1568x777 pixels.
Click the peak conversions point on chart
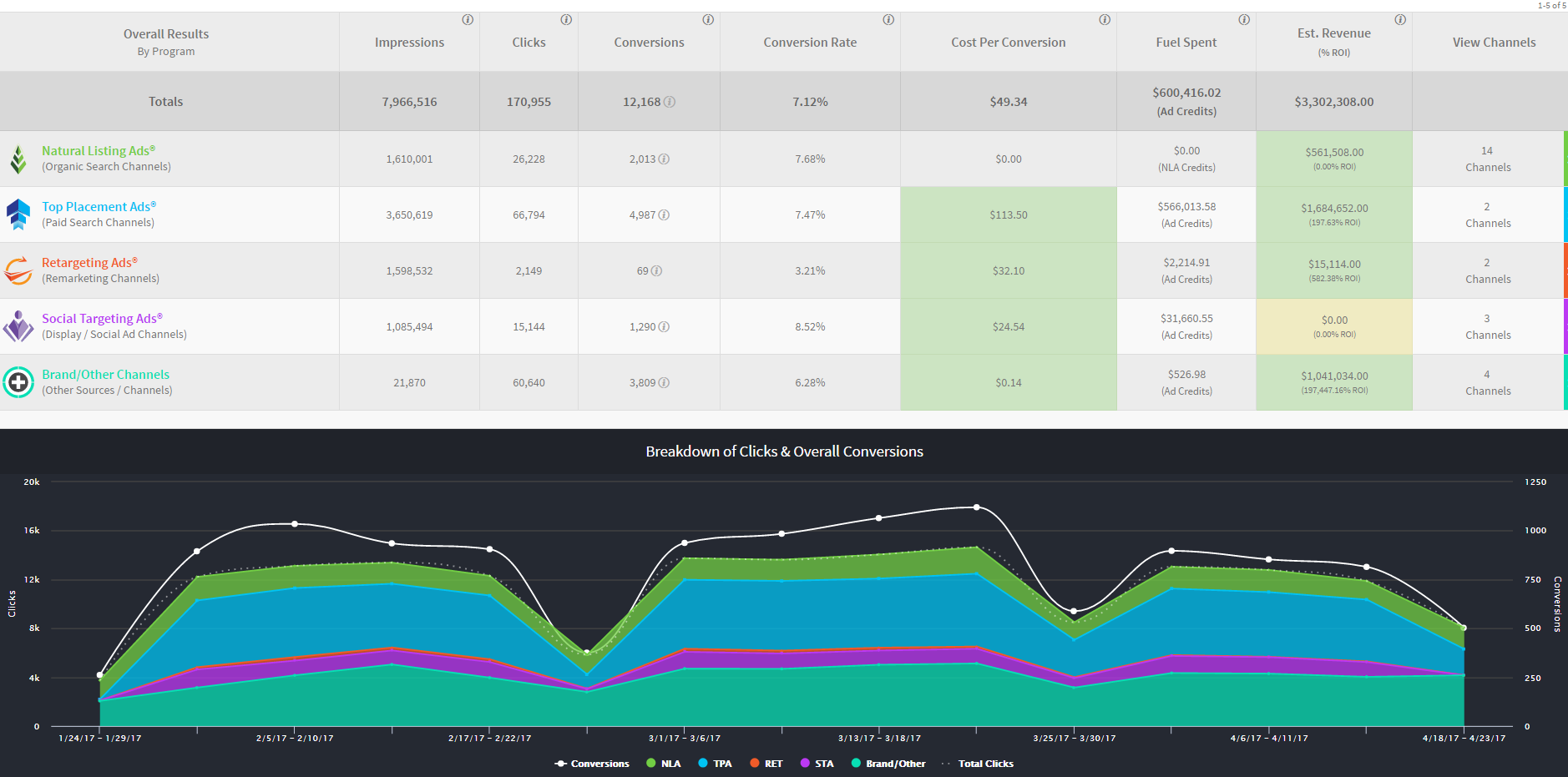977,507
